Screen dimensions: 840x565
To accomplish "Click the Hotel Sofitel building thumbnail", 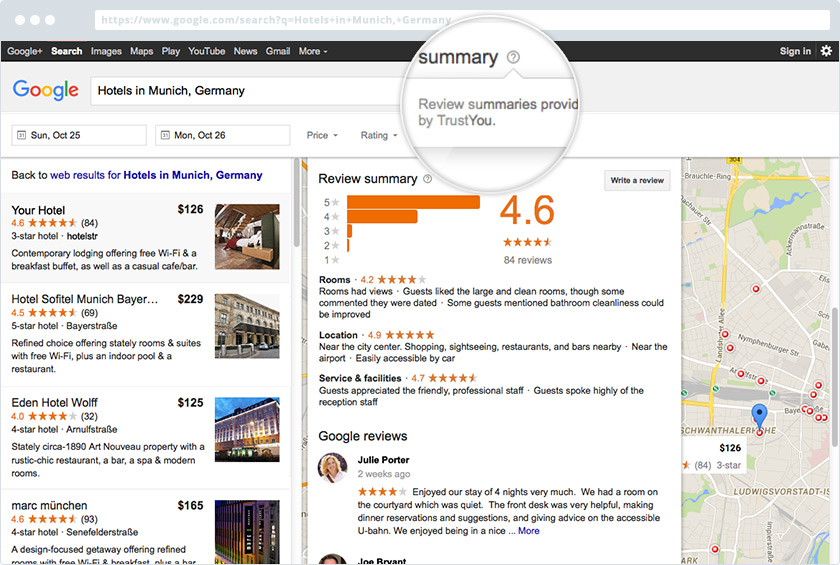I will [x=247, y=326].
